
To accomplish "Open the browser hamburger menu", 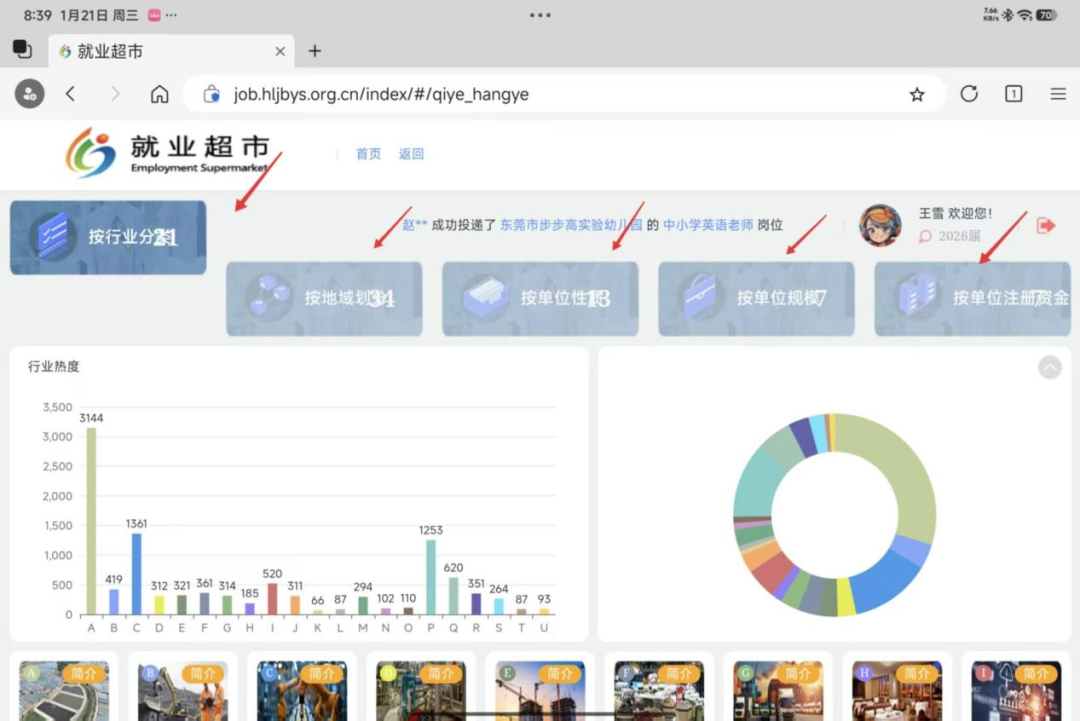I will (1058, 94).
